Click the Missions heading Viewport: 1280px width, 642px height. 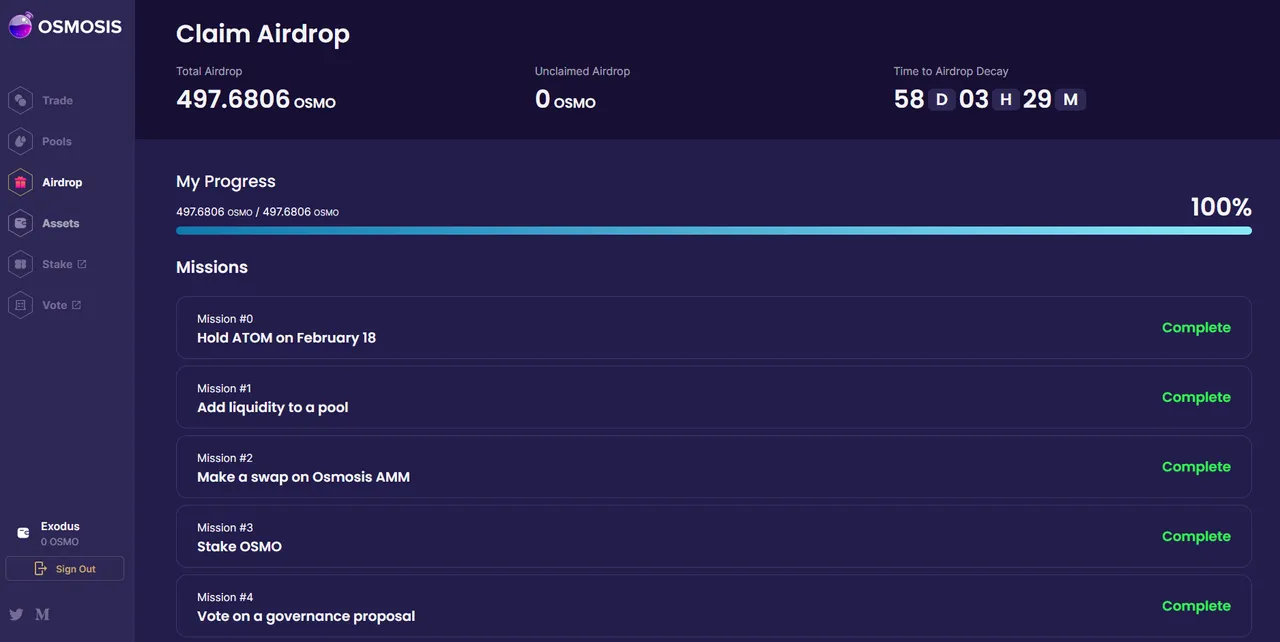212,267
